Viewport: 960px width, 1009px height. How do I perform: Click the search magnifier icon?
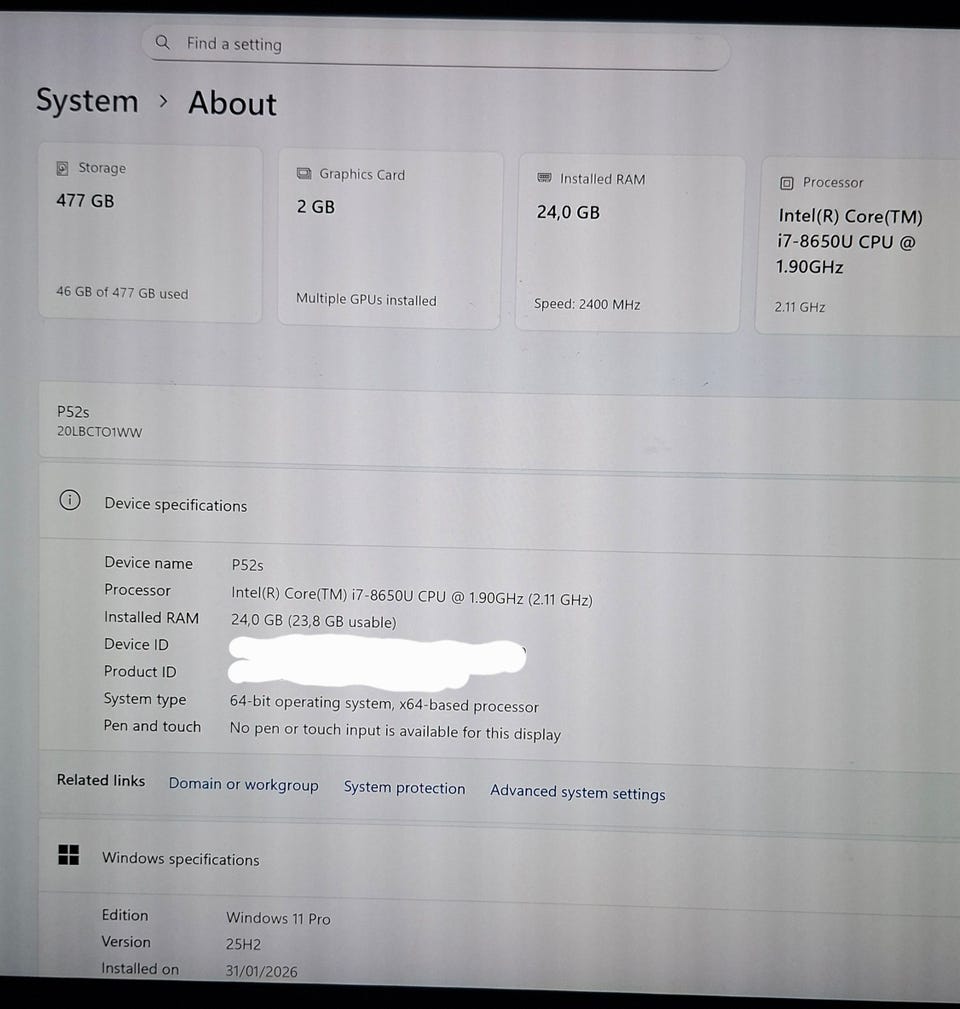click(x=163, y=42)
